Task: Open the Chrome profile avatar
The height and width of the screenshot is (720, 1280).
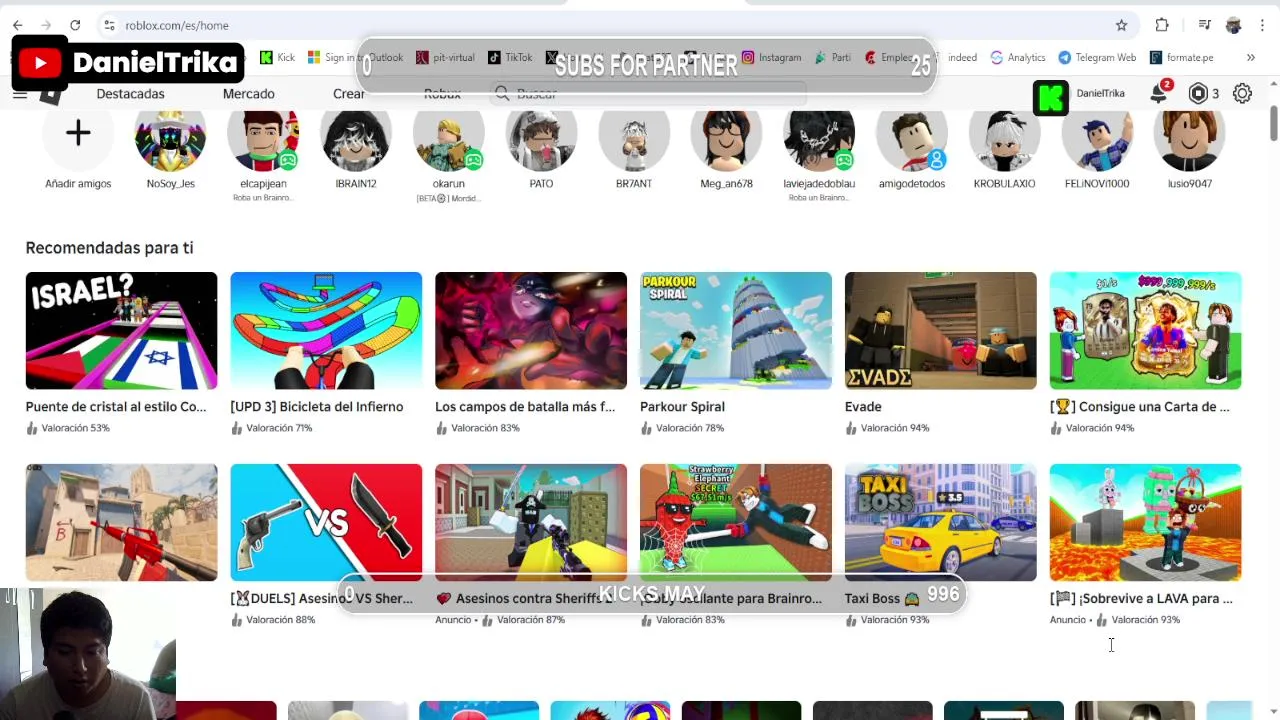Action: pos(1233,25)
